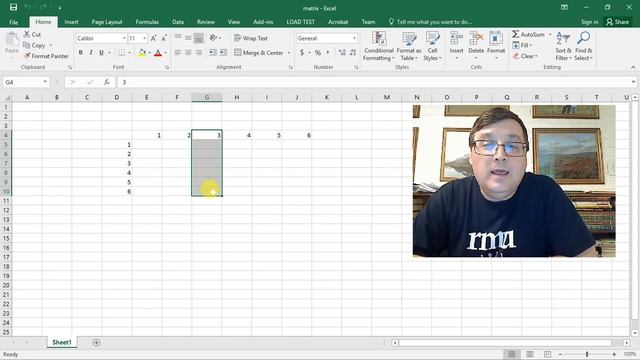Click the Wrap Text button

tap(251, 38)
